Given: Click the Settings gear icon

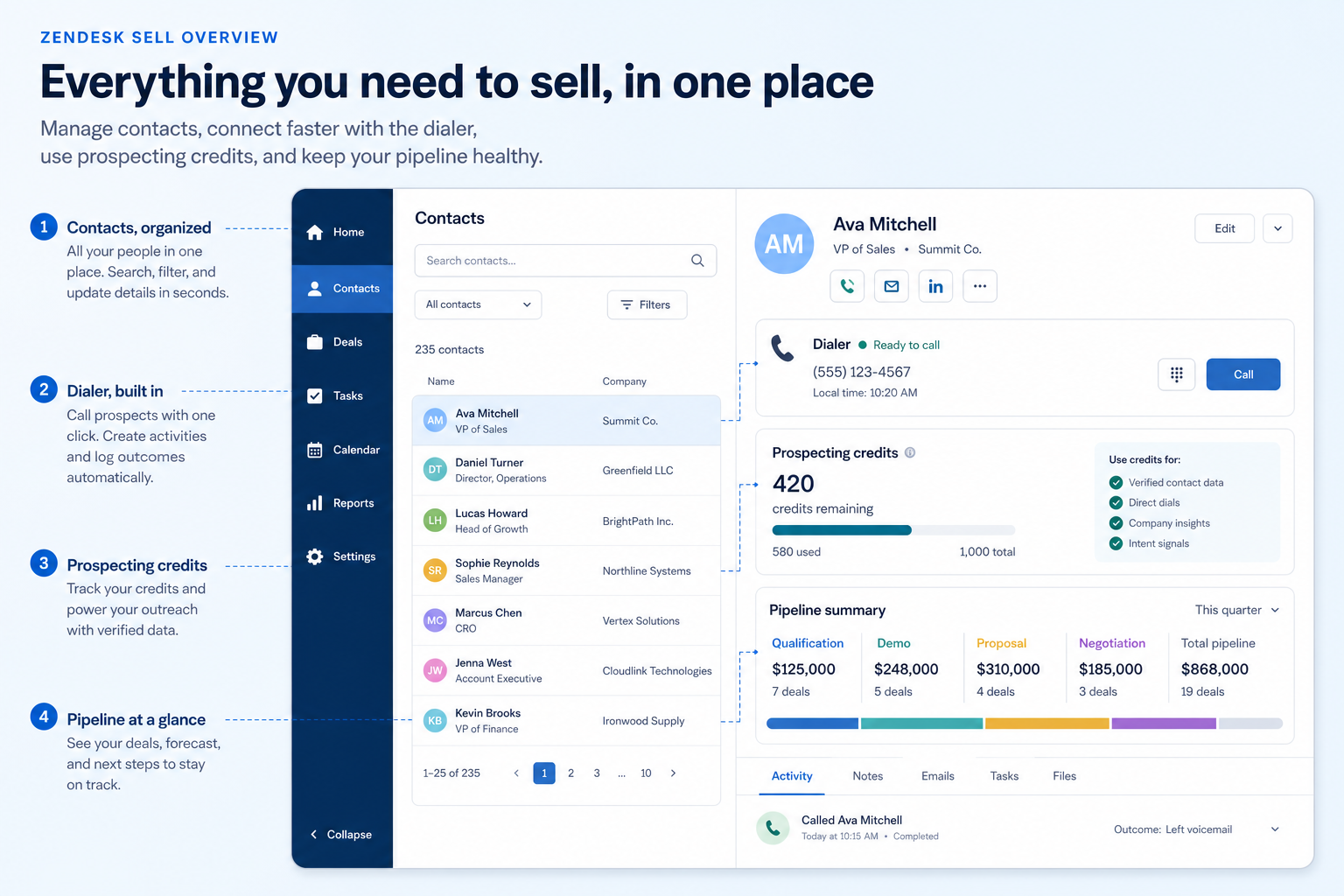Looking at the screenshot, I should (x=315, y=556).
